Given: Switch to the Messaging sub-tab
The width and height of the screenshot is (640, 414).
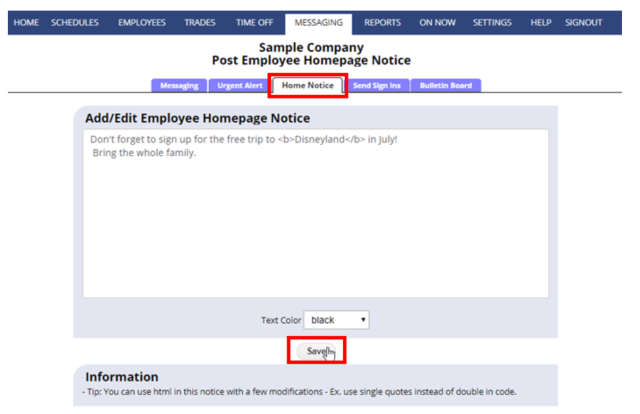Looking at the screenshot, I should (179, 86).
